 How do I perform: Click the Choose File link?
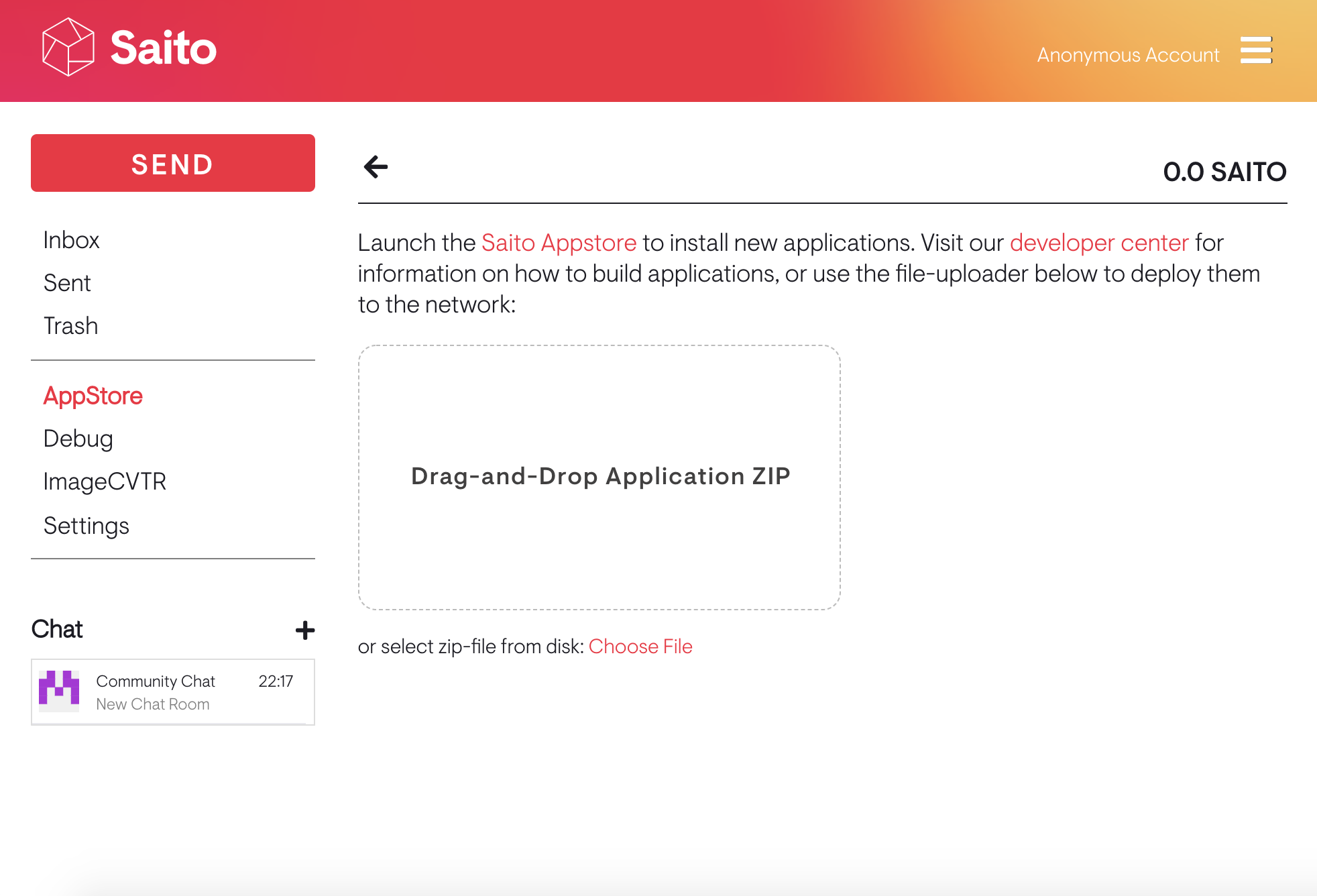tap(640, 647)
